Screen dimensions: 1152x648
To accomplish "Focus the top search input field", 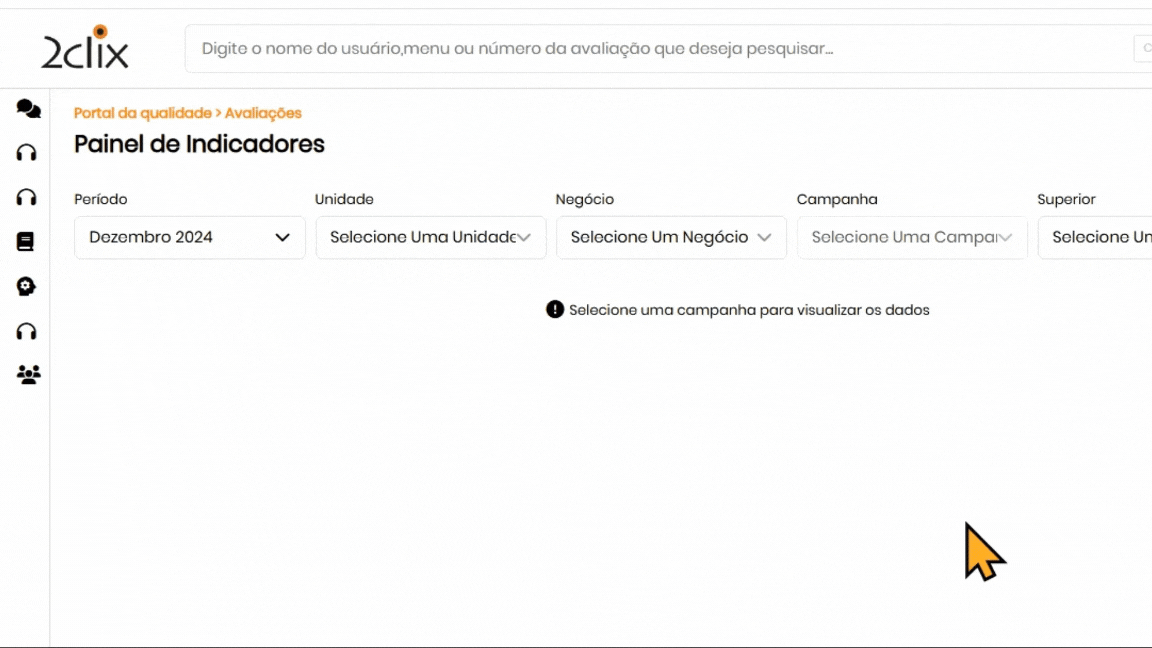I will (x=650, y=49).
